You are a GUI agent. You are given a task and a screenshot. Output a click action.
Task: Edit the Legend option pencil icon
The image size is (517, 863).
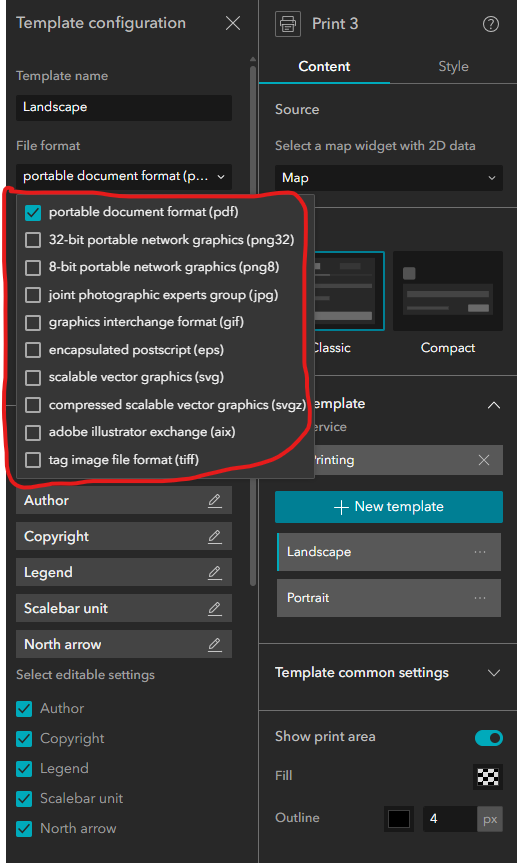[215, 572]
